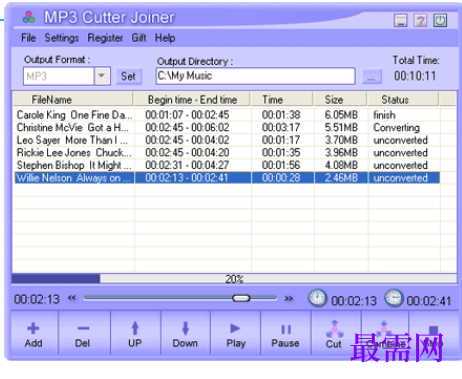Select the Carole King One Fine Da... row
The height and width of the screenshot is (379, 462).
227,115
